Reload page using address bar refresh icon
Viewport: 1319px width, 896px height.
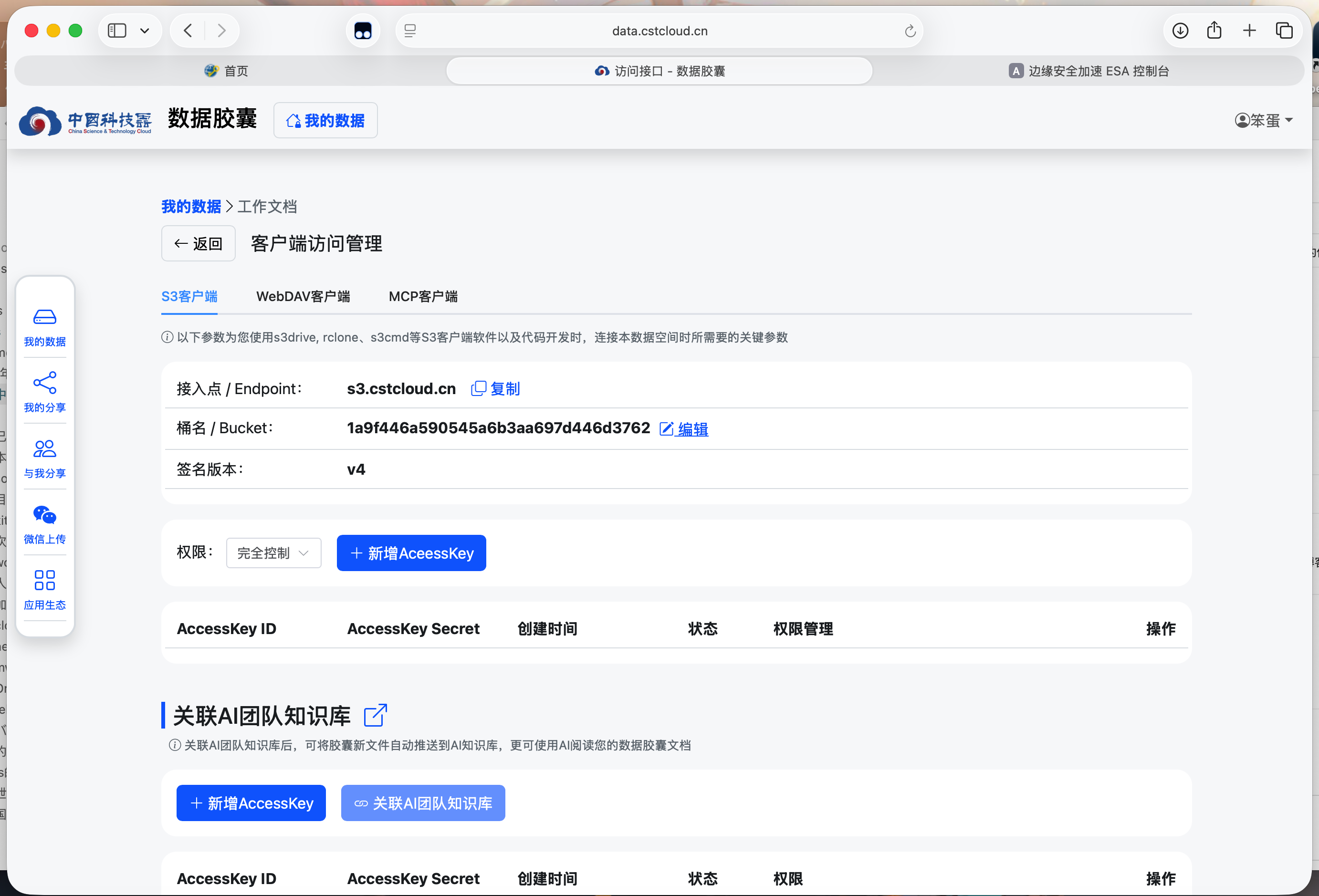click(x=910, y=31)
